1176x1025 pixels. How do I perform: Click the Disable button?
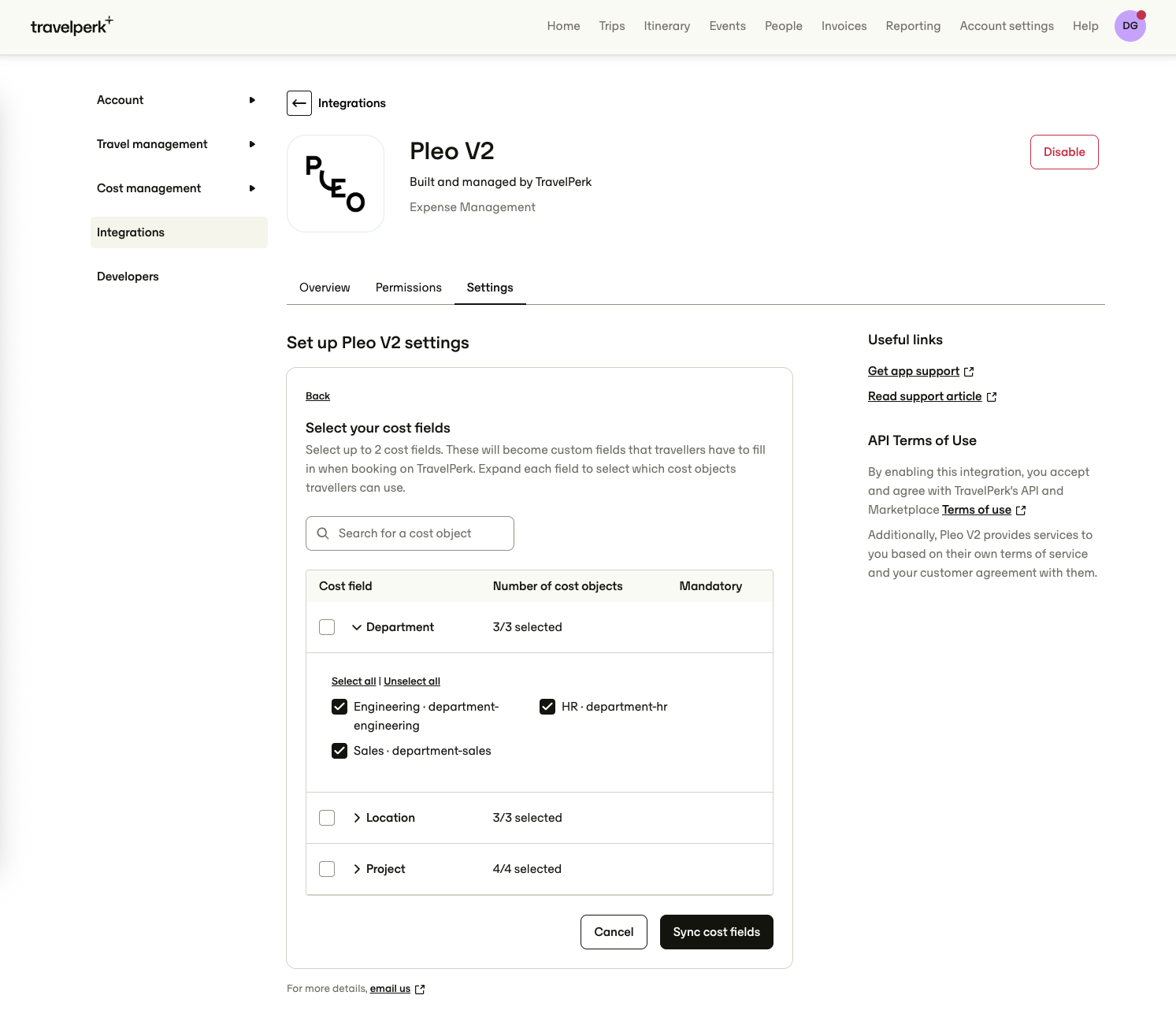1064,152
